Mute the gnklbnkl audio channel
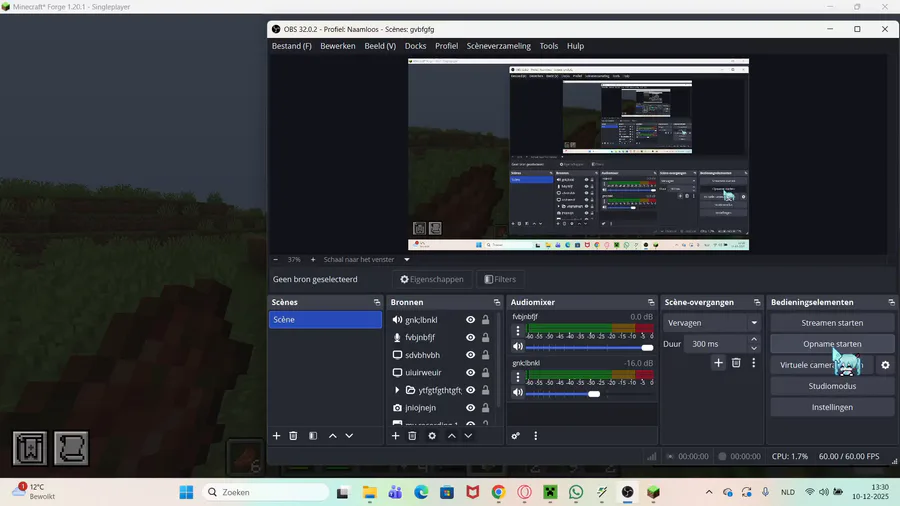900x506 pixels. click(518, 392)
